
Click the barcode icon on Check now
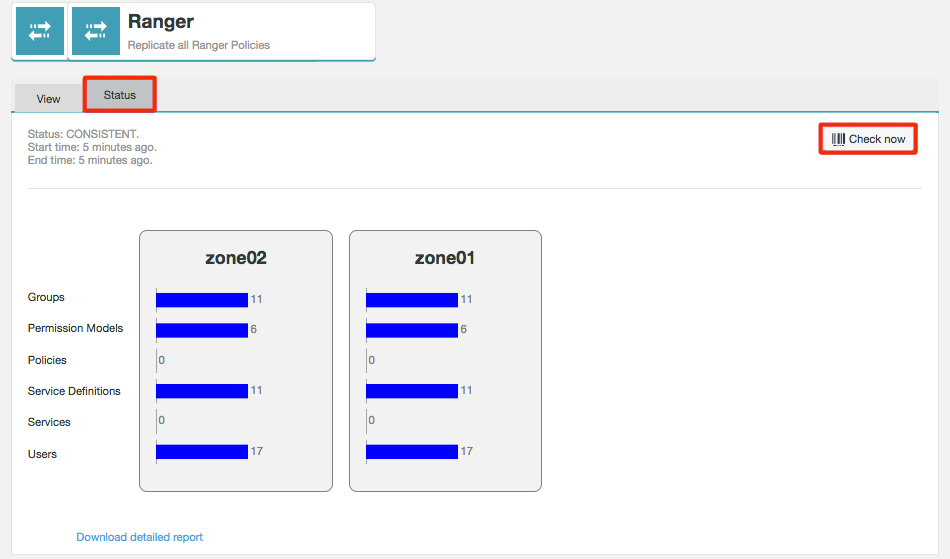click(838, 139)
